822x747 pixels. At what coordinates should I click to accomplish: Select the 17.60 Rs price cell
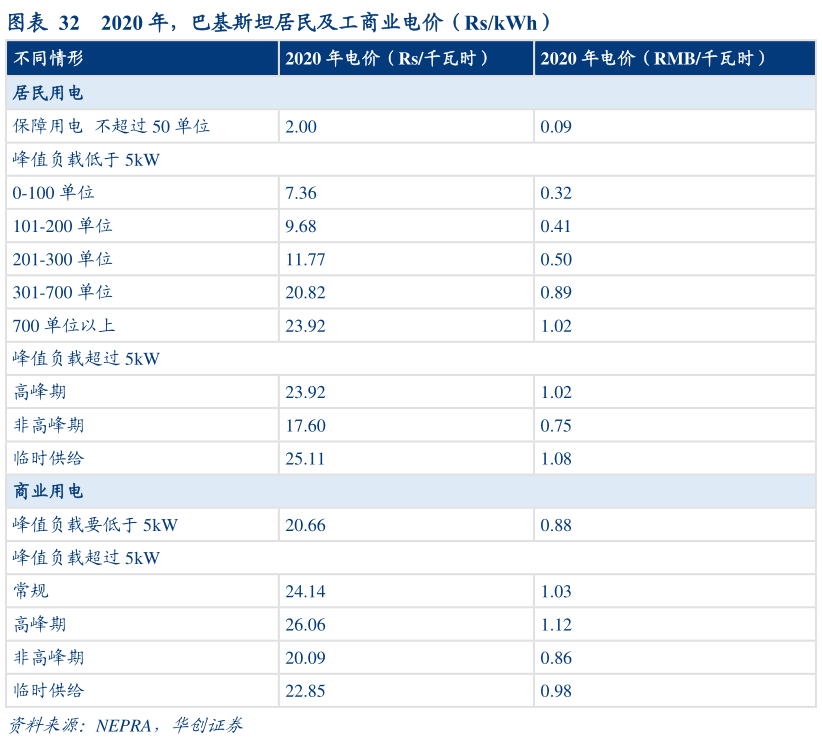305,425
